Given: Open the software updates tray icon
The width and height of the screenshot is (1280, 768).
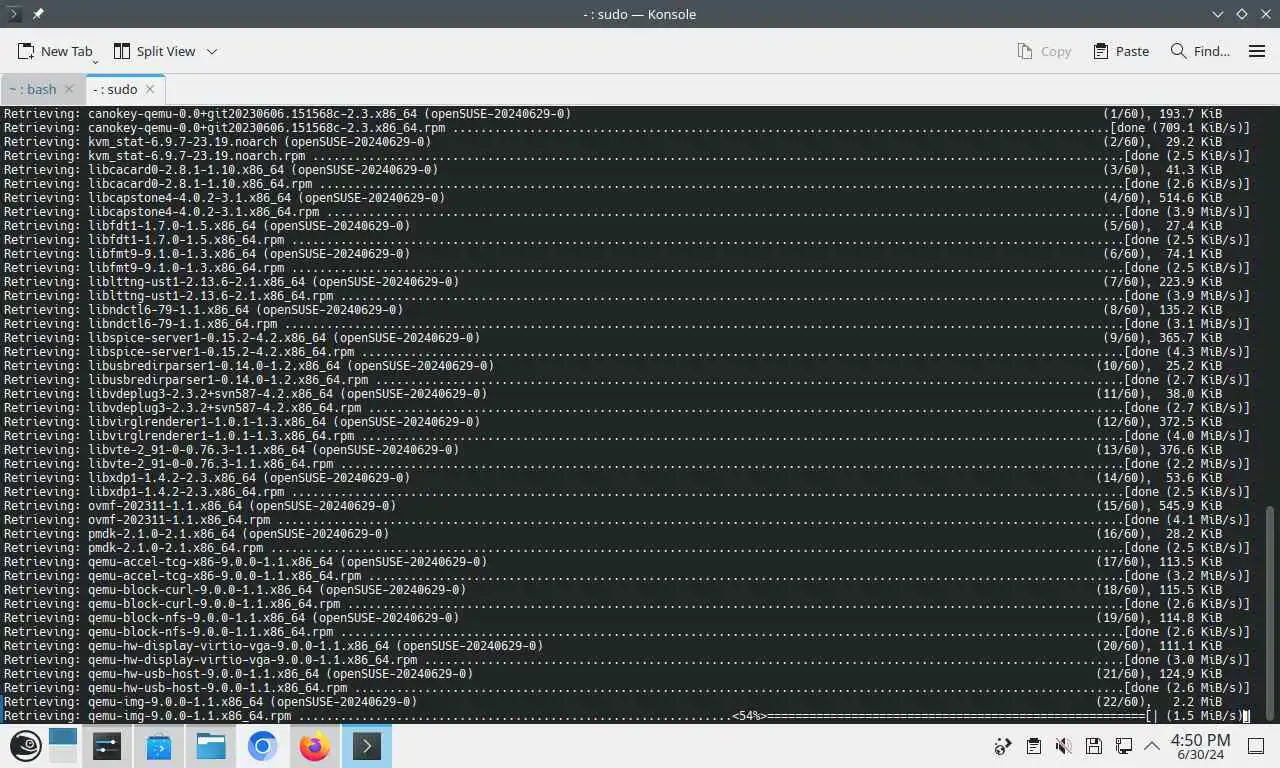Looking at the screenshot, I should coord(1003,746).
